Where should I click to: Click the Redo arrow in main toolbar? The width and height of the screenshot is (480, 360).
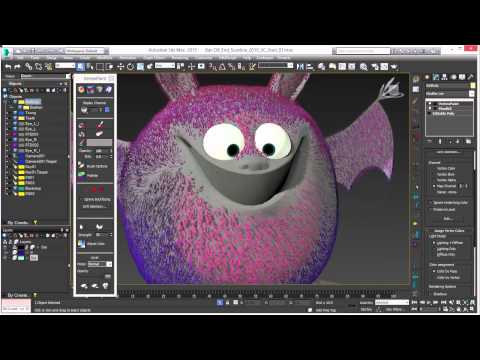(18, 67)
